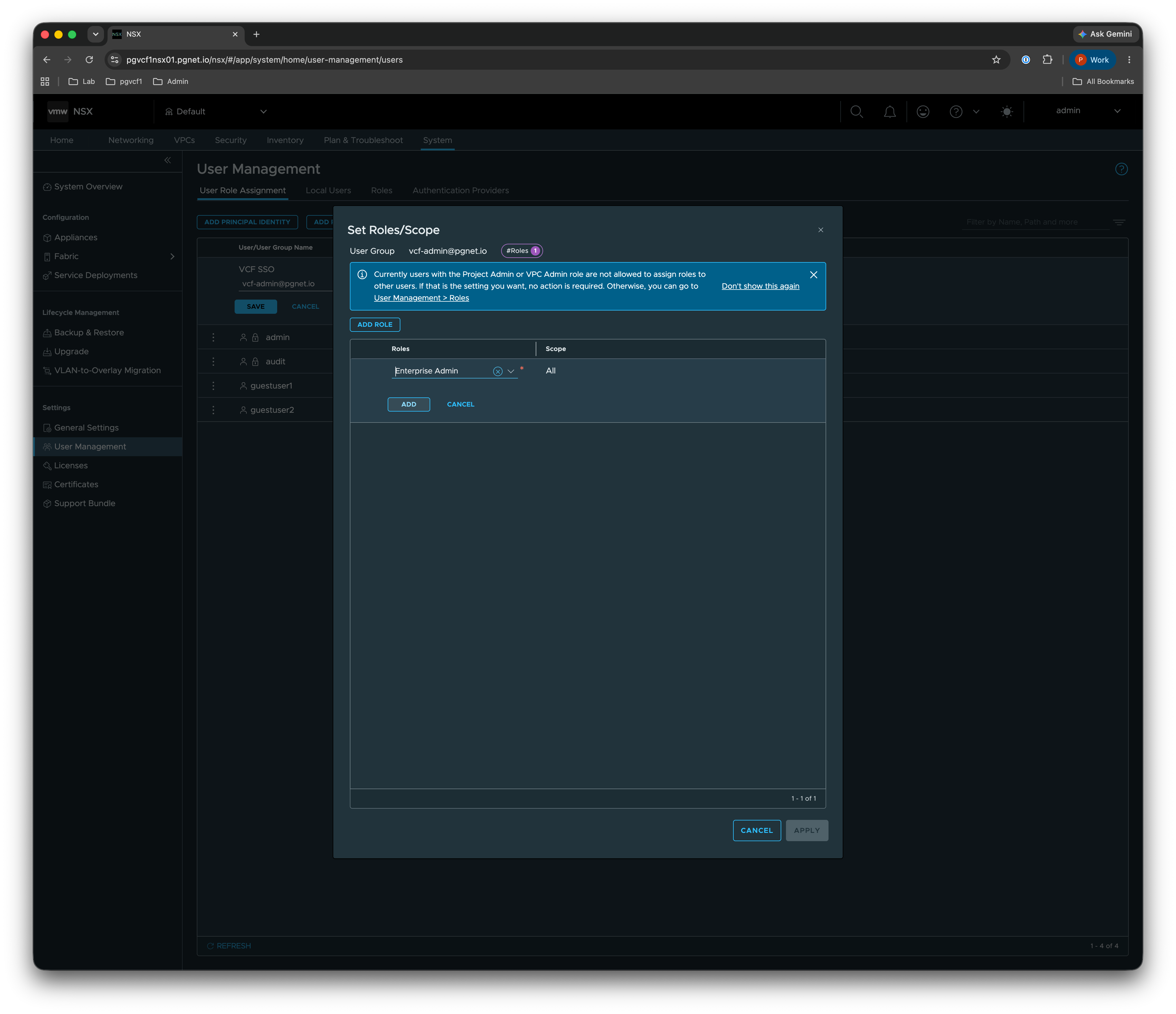Image resolution: width=1176 pixels, height=1014 pixels.
Task: Go to the Networking tab
Action: [x=131, y=140]
